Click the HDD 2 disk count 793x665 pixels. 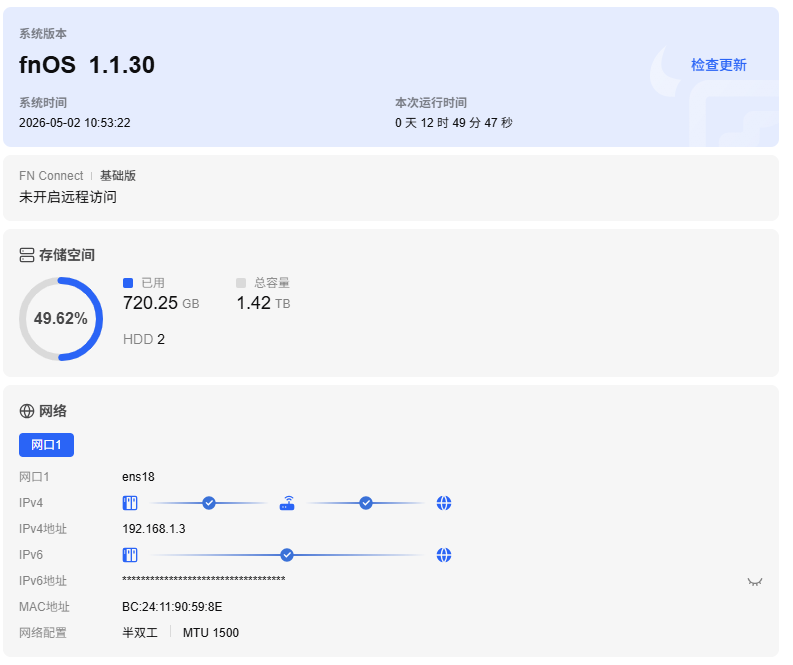coord(144,339)
